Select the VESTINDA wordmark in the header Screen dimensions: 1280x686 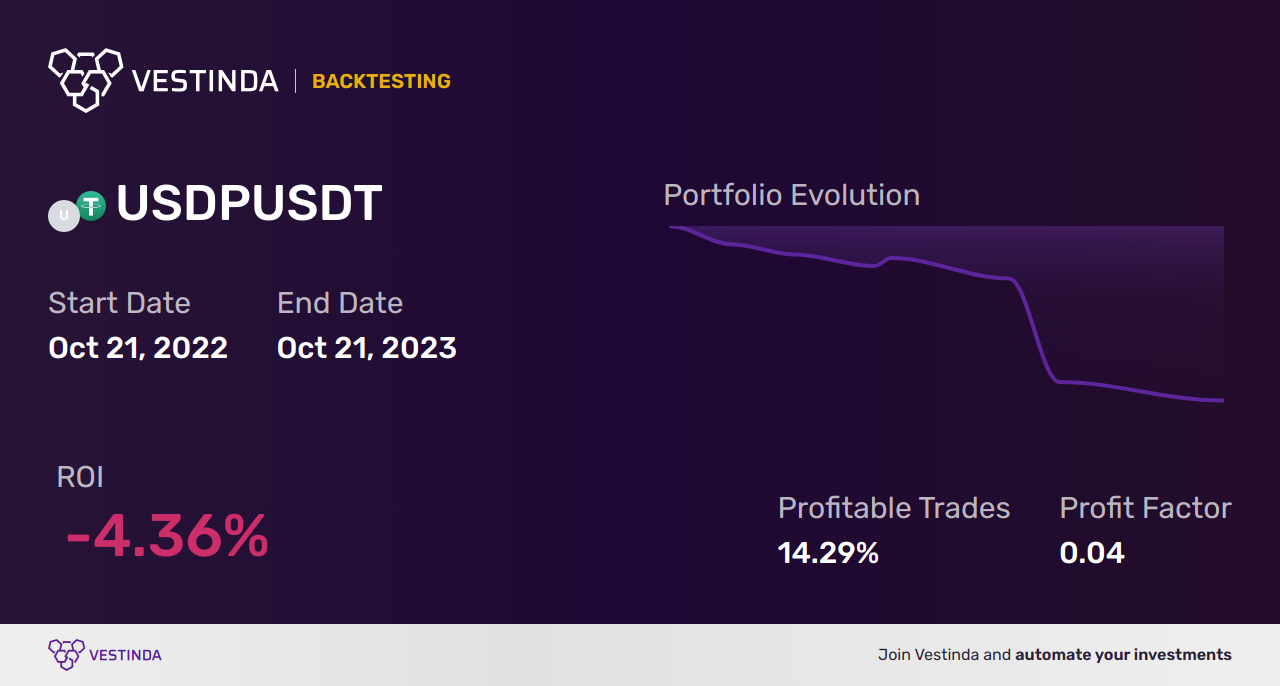pyautogui.click(x=205, y=81)
